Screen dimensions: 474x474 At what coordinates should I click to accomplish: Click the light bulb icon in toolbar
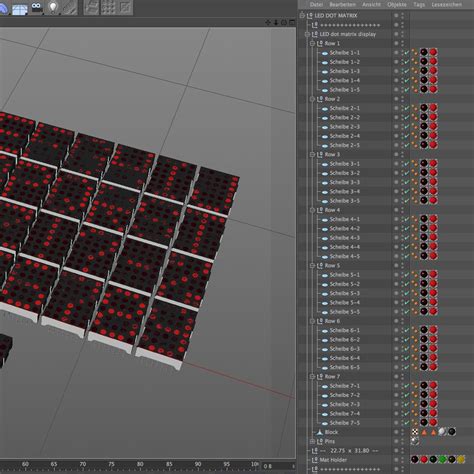(x=53, y=7)
